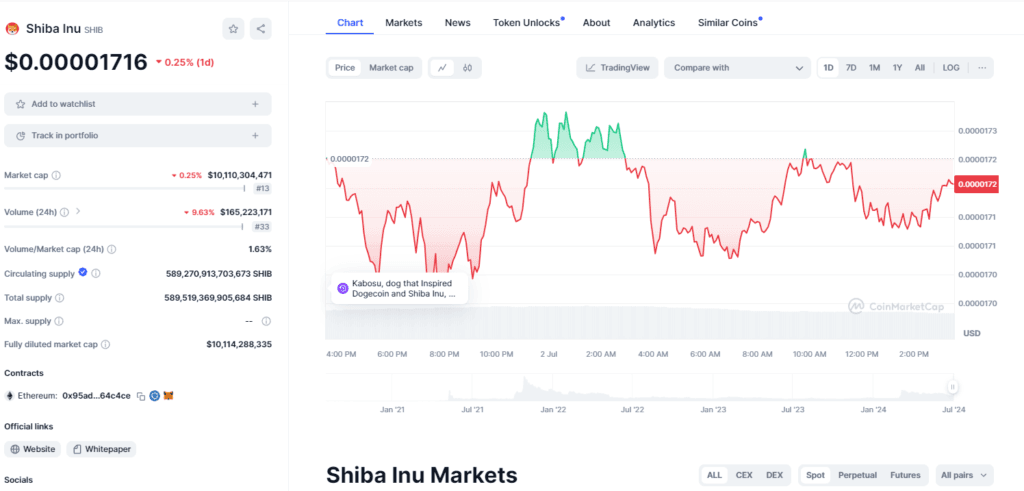Star Shiba Inu as a favorite

click(x=233, y=29)
